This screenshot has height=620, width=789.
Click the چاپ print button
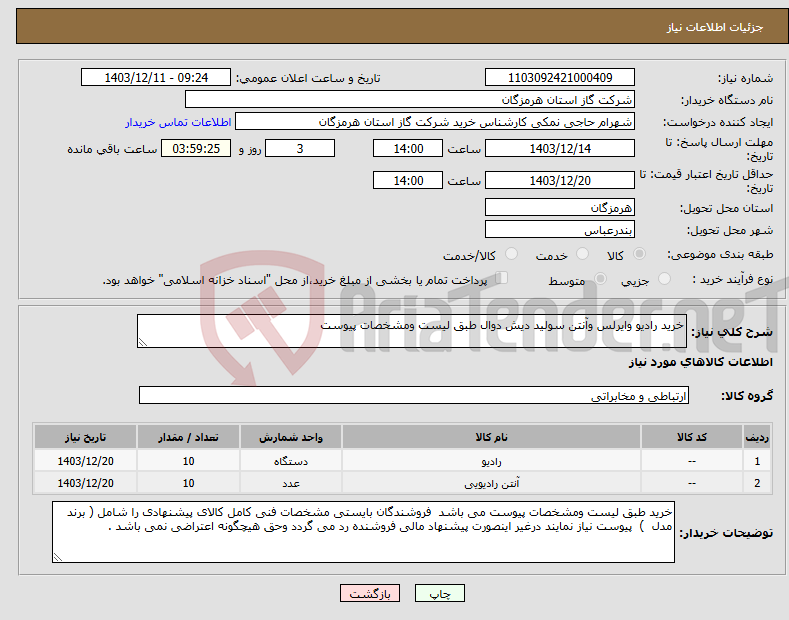[440, 594]
